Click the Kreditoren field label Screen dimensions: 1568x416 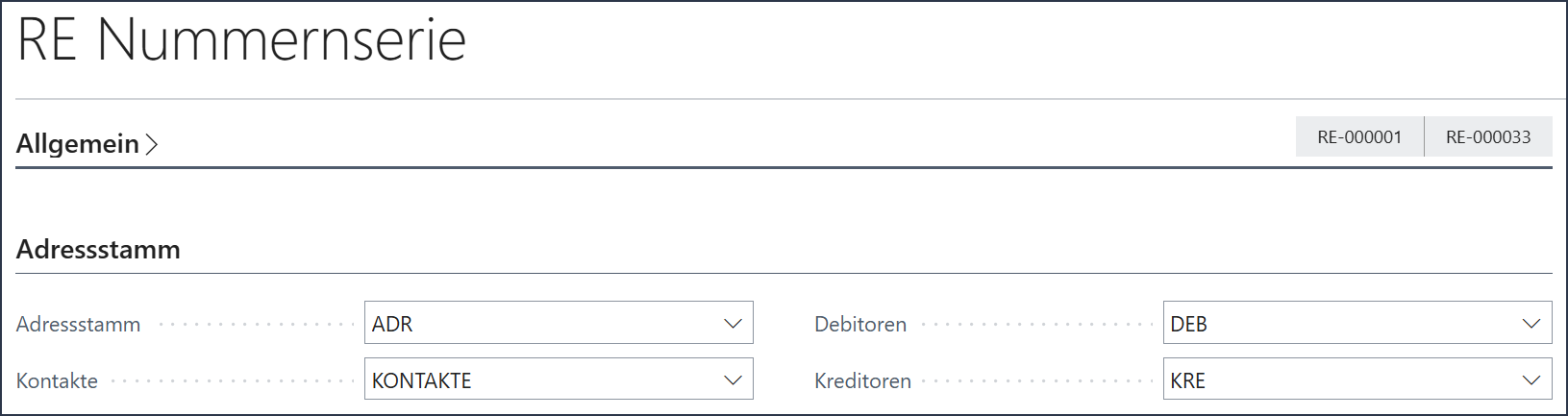coord(862,381)
